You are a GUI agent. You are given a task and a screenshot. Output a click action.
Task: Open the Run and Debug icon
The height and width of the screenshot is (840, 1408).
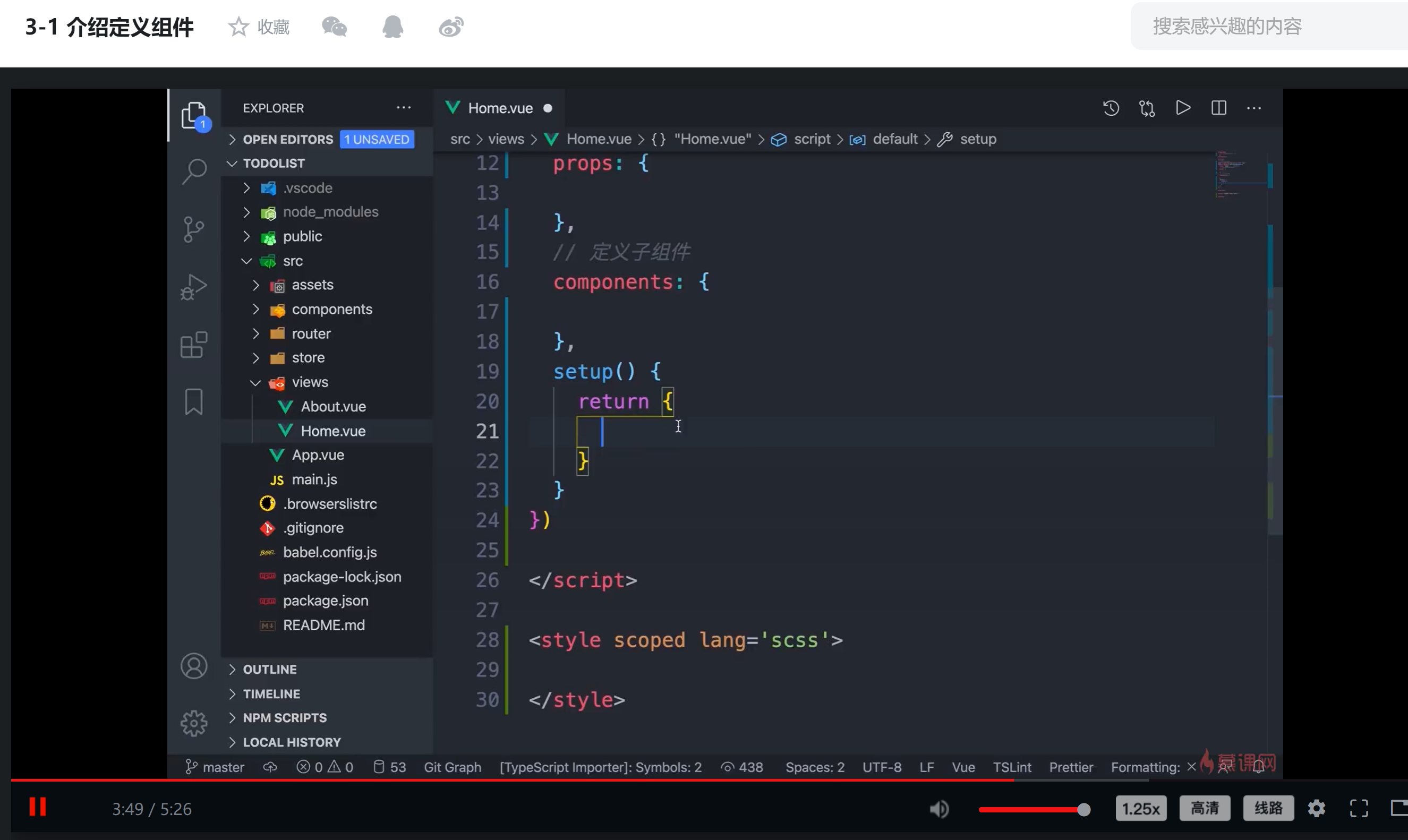pyautogui.click(x=194, y=287)
